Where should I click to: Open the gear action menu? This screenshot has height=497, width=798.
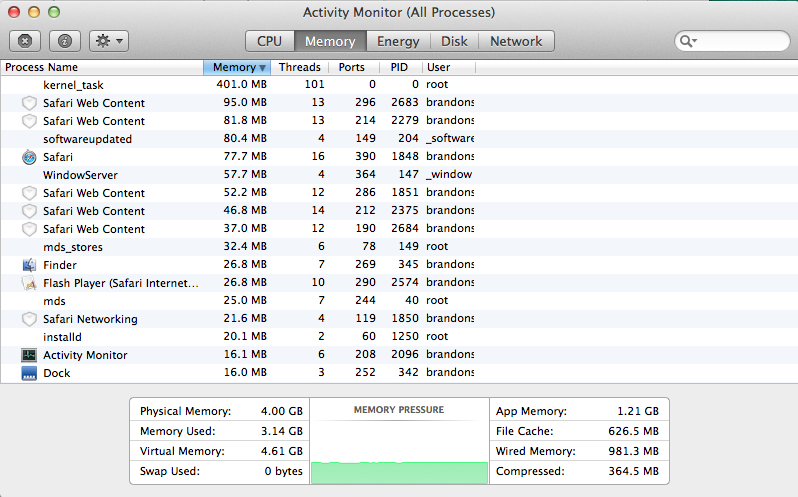pos(109,41)
